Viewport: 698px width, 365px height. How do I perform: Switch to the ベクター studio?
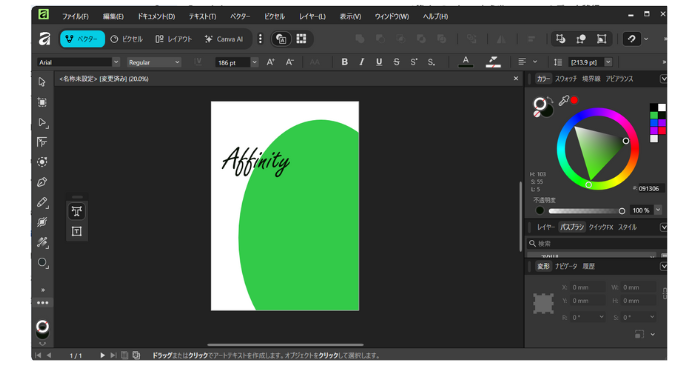[x=82, y=39]
